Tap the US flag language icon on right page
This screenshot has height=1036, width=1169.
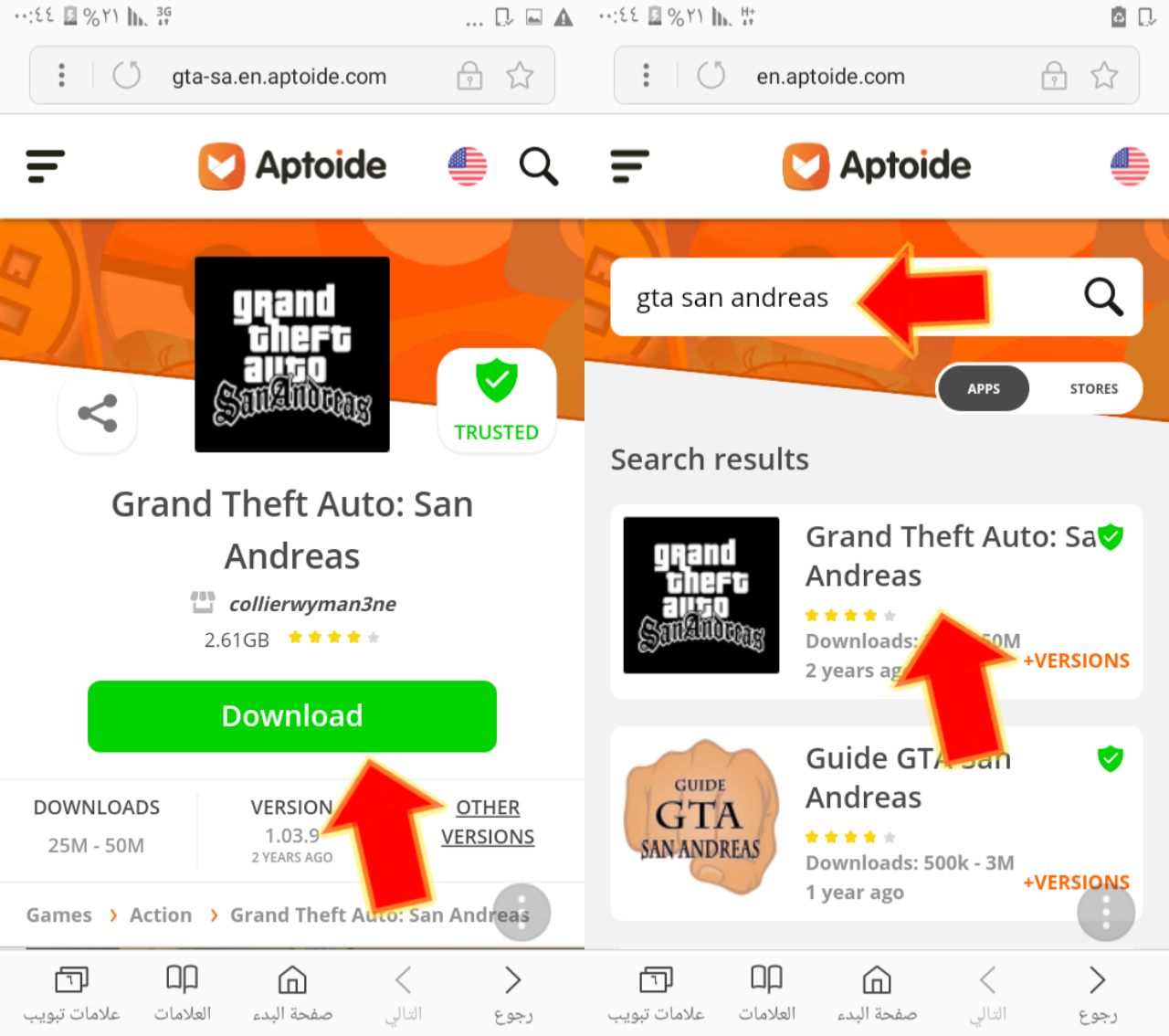1130,166
